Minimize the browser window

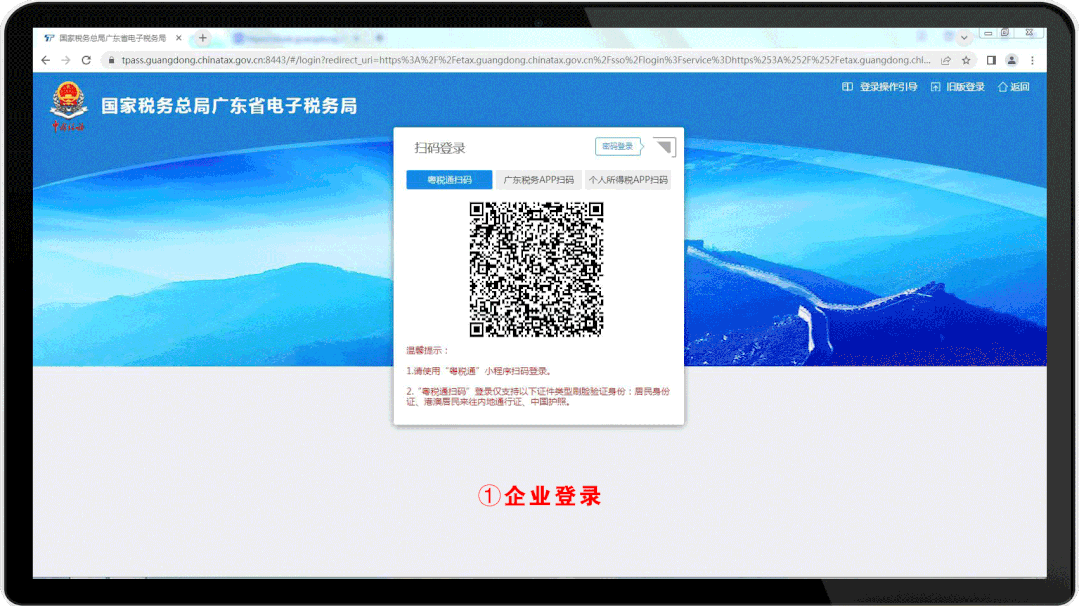pos(987,33)
